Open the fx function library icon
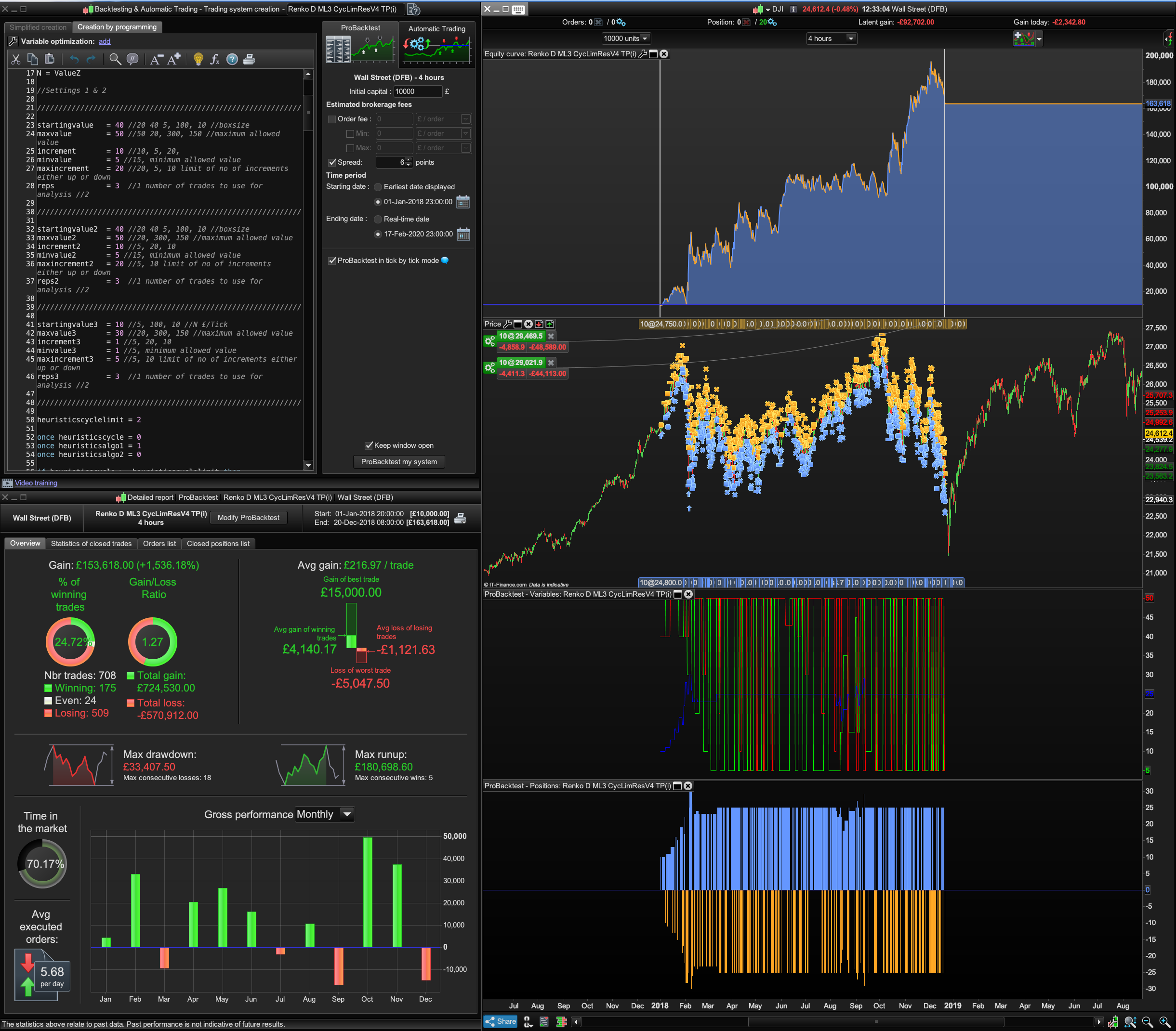Viewport: 1176px width, 1031px height. click(x=214, y=59)
